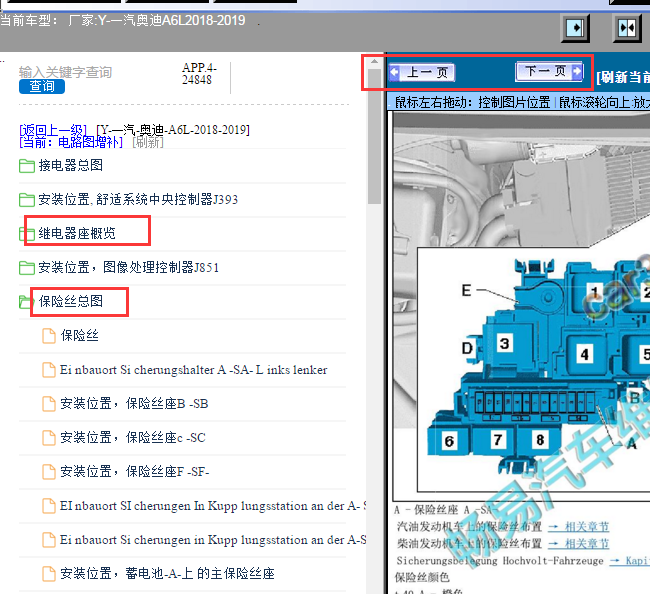650x594 pixels.
Task: Click the 返回上一级 link
Action: [x=53, y=130]
